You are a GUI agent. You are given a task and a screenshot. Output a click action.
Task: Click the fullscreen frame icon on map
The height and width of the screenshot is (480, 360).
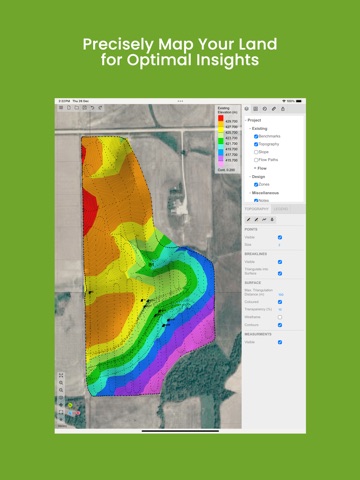pos(61,412)
